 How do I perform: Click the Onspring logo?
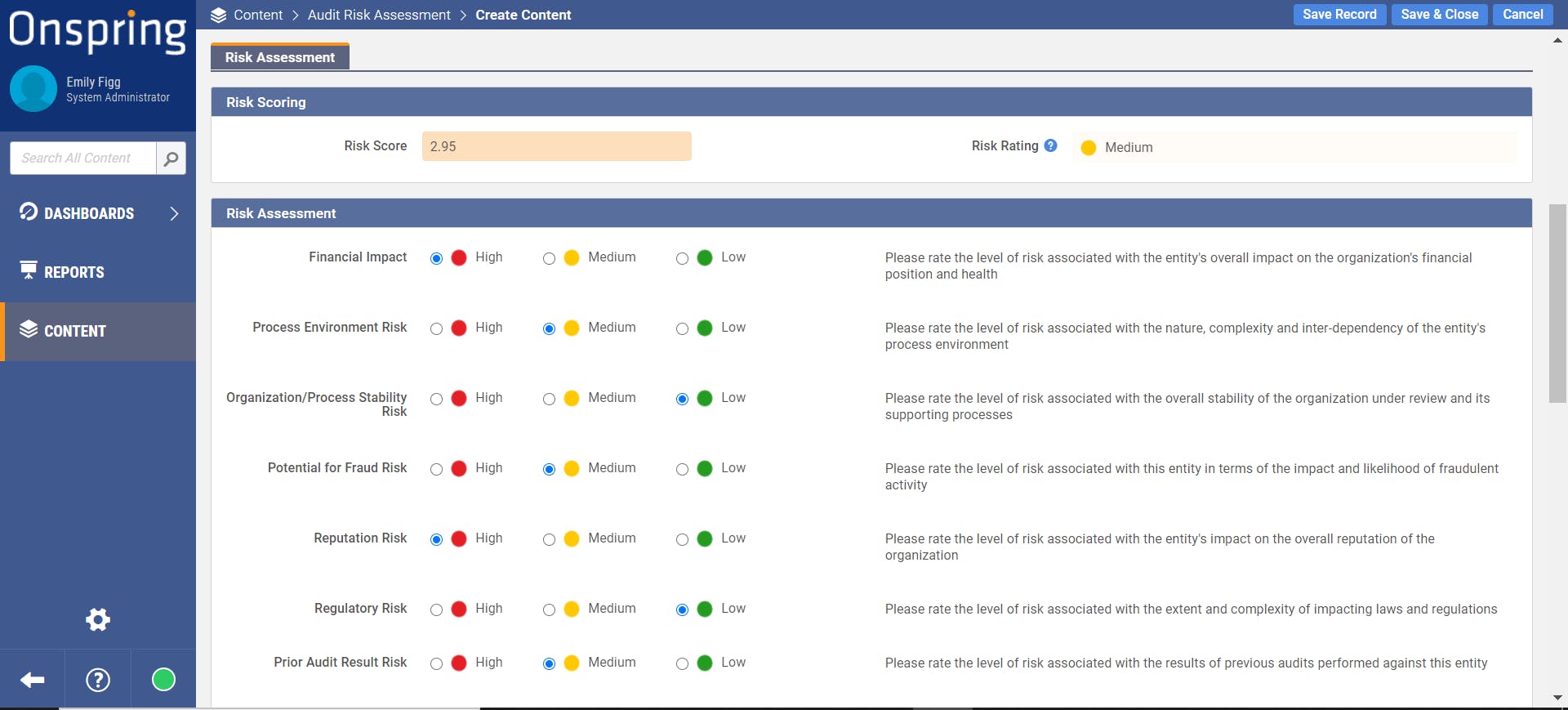(x=98, y=31)
